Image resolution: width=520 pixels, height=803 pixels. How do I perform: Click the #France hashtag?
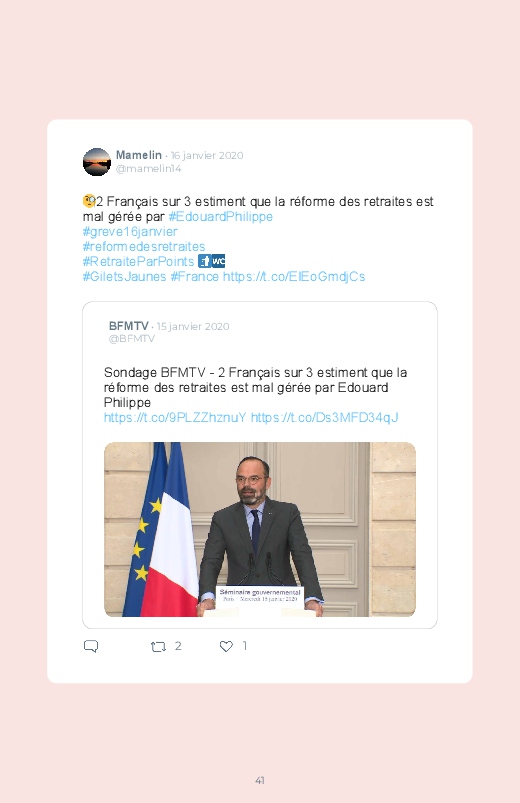[x=195, y=277]
